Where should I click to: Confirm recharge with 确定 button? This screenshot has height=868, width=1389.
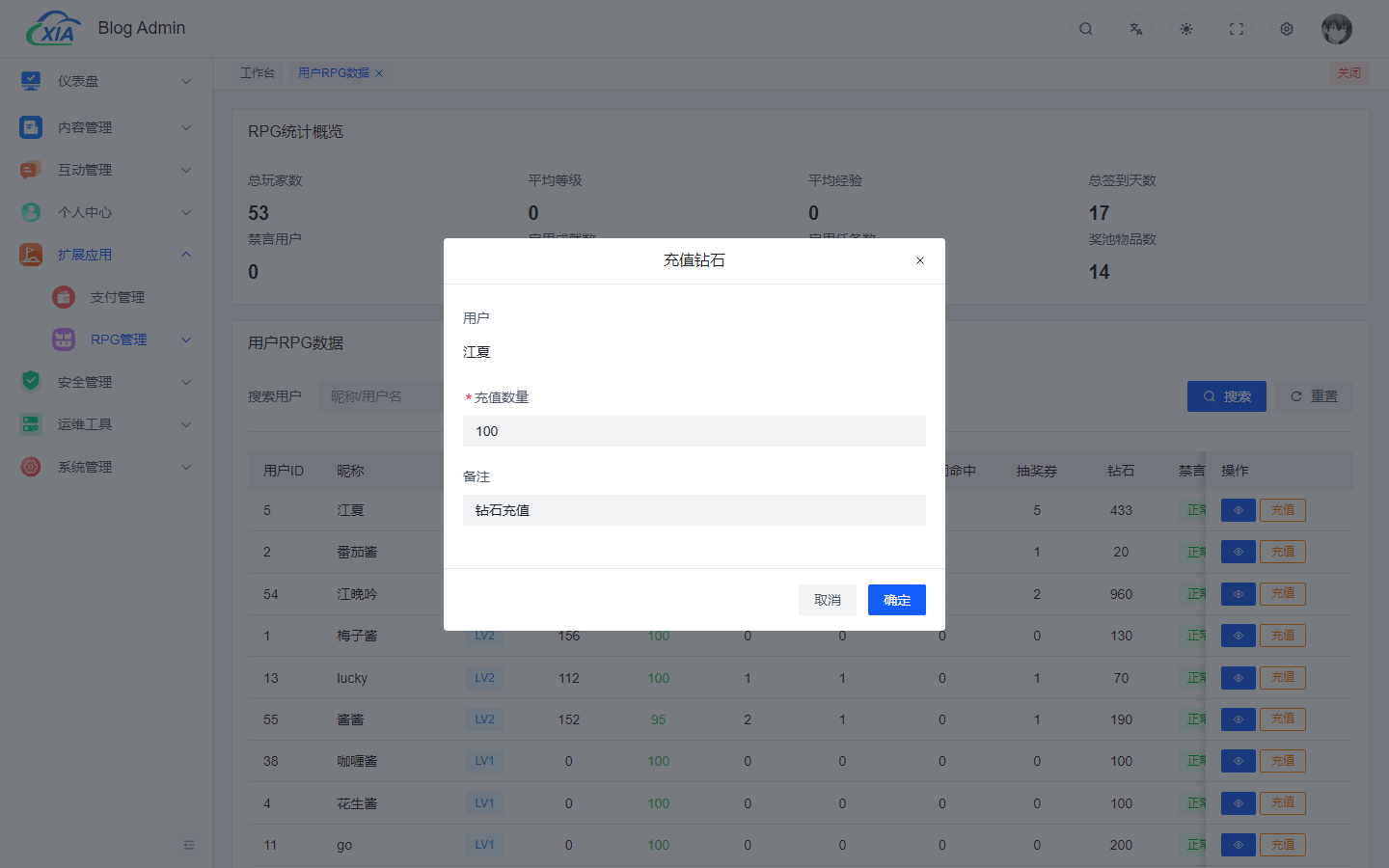(x=897, y=600)
